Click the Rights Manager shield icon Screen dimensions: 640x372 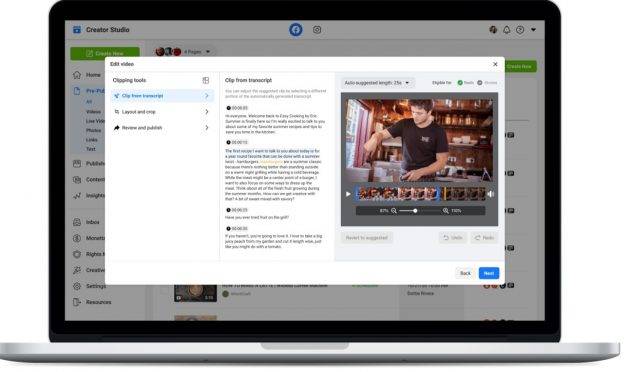(x=77, y=254)
